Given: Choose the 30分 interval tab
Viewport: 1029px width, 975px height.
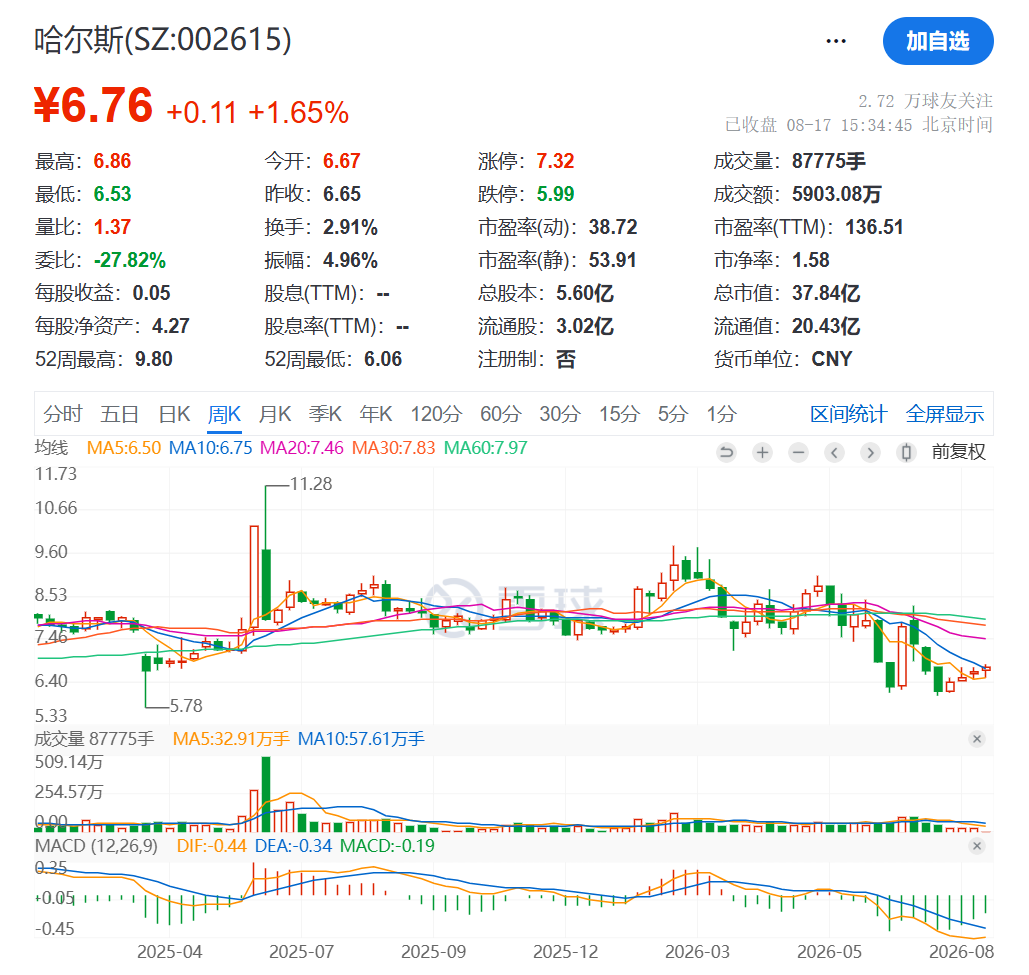Looking at the screenshot, I should (560, 415).
